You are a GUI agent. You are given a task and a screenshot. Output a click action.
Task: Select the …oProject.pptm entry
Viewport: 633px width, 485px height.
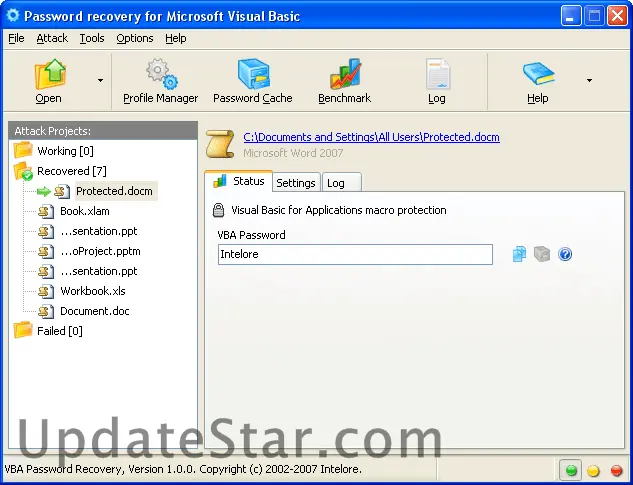(100, 251)
